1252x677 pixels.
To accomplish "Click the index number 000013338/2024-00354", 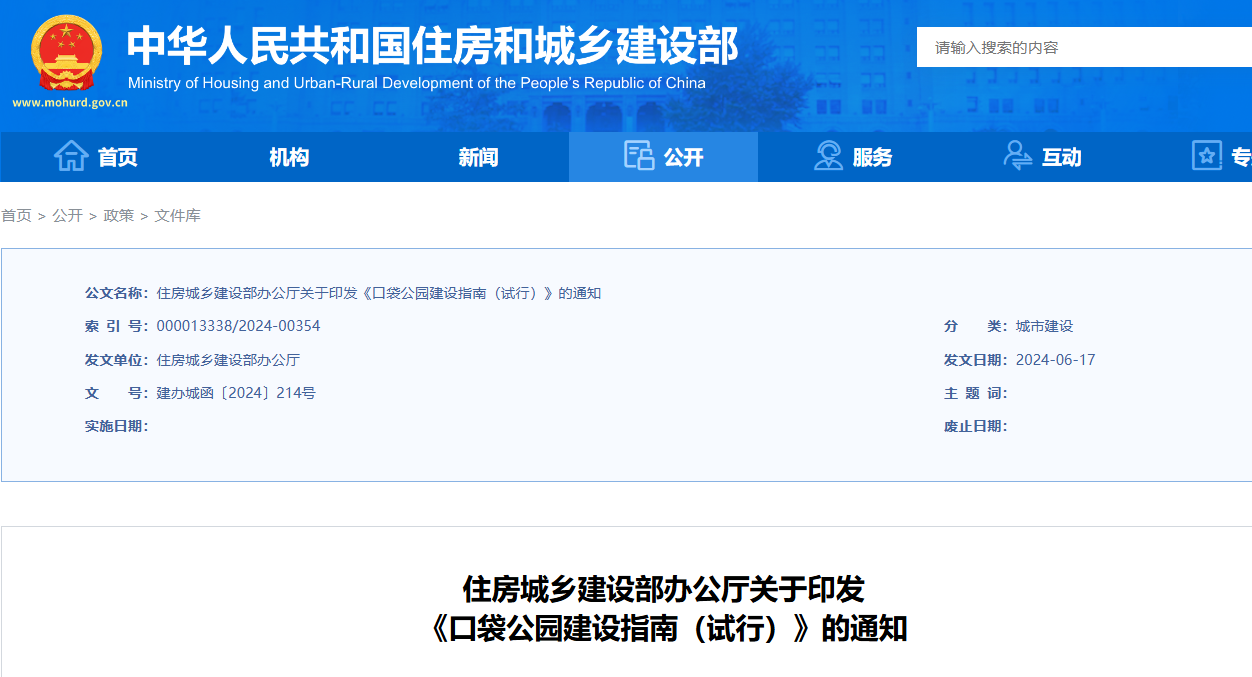I will (x=239, y=326).
